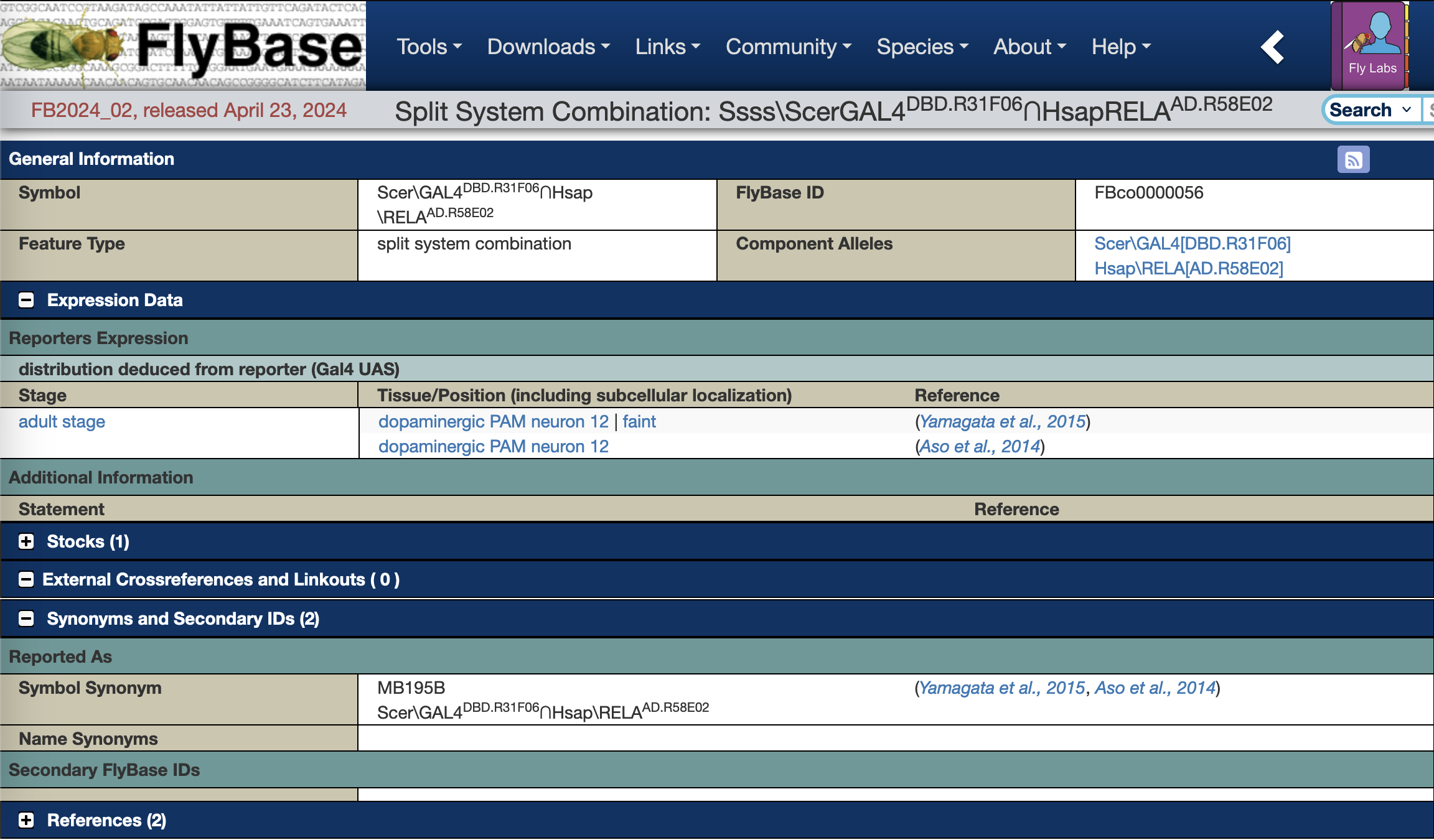
Task: Open the Community menu
Action: [x=788, y=47]
